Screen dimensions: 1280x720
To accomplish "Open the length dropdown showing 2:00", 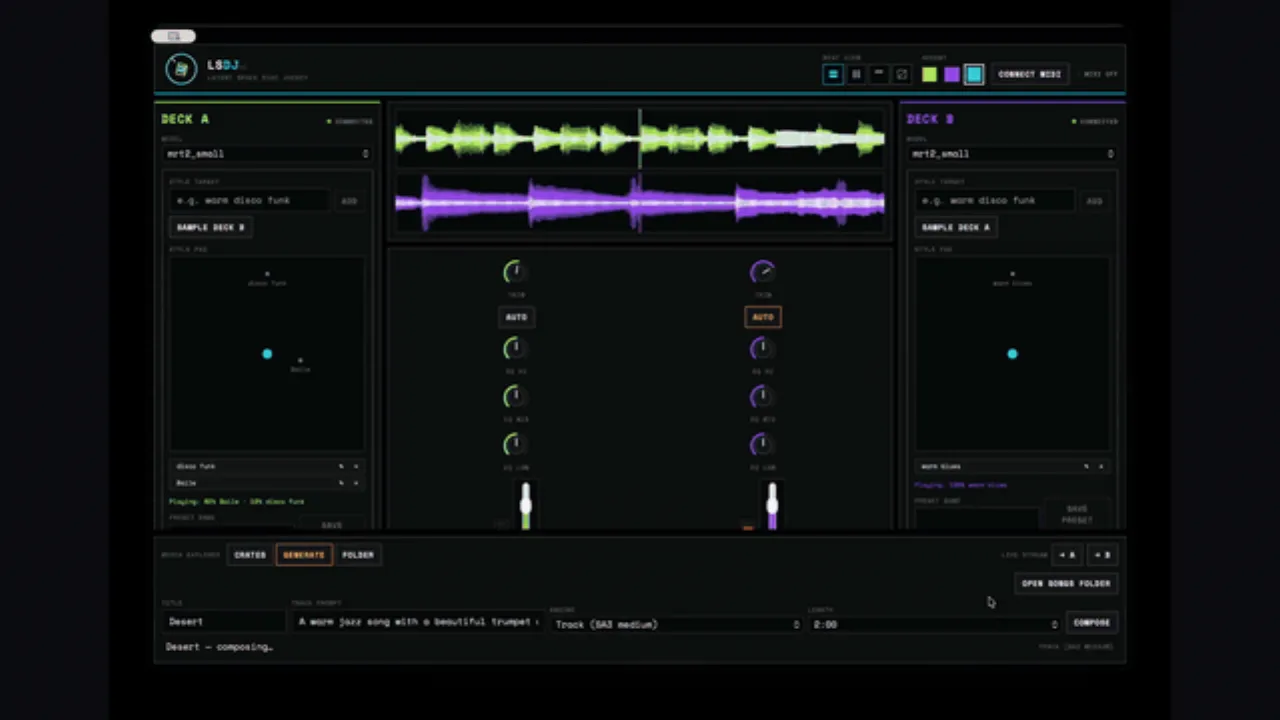I will coord(935,624).
